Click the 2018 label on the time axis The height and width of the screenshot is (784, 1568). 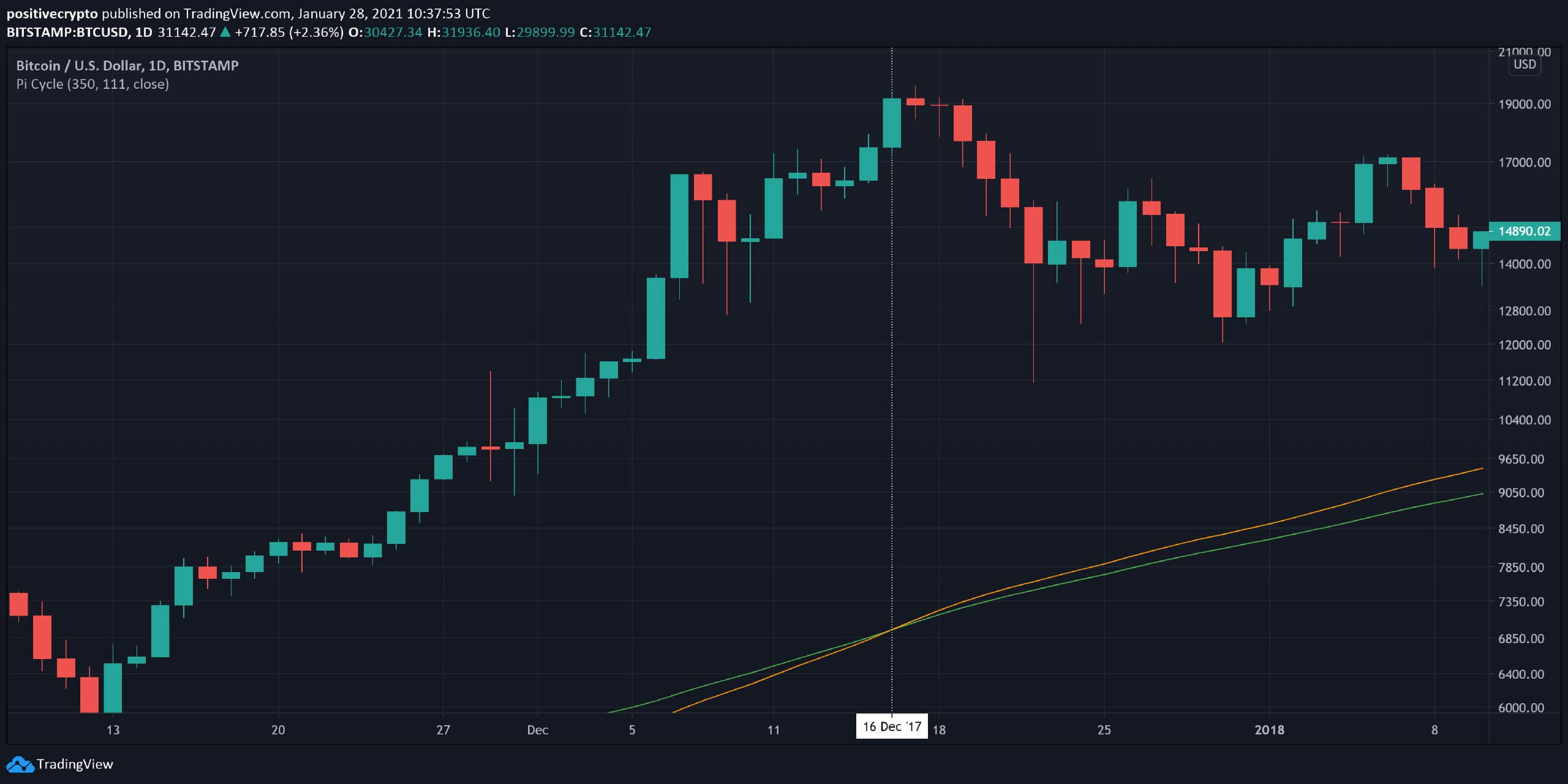(x=1269, y=729)
